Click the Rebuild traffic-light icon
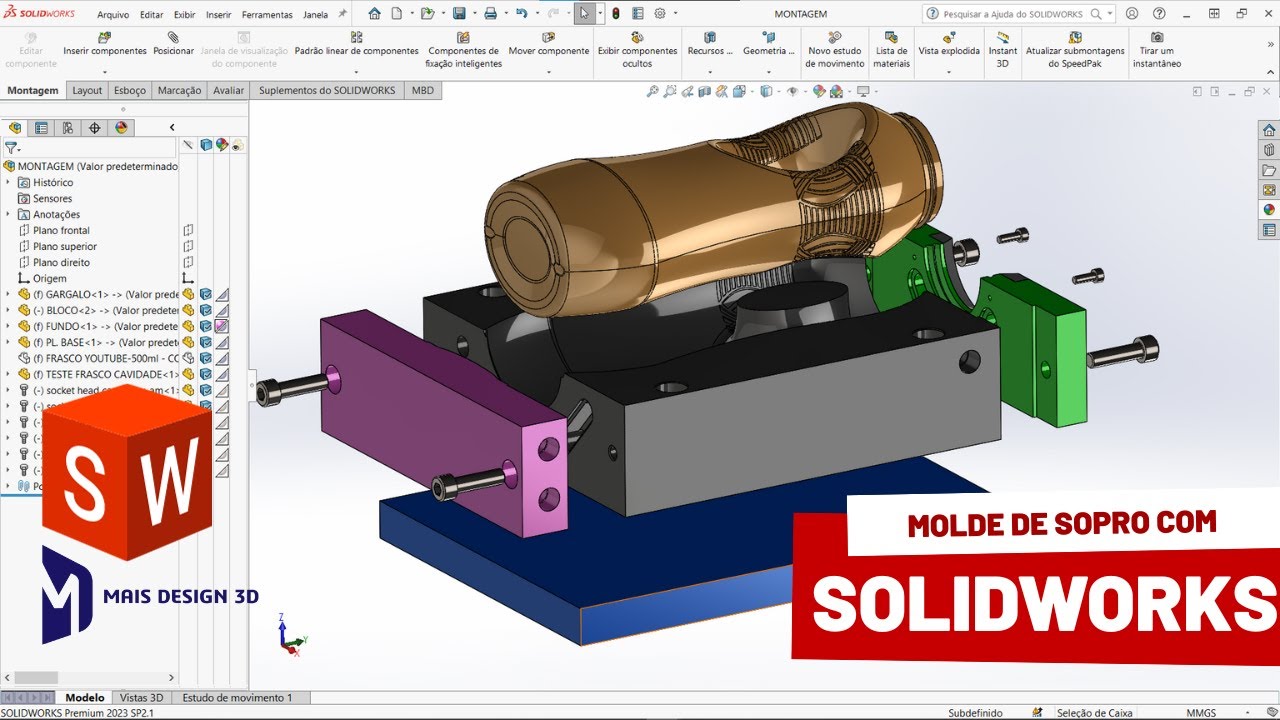Screen dimensions: 1280x720 click(x=615, y=14)
